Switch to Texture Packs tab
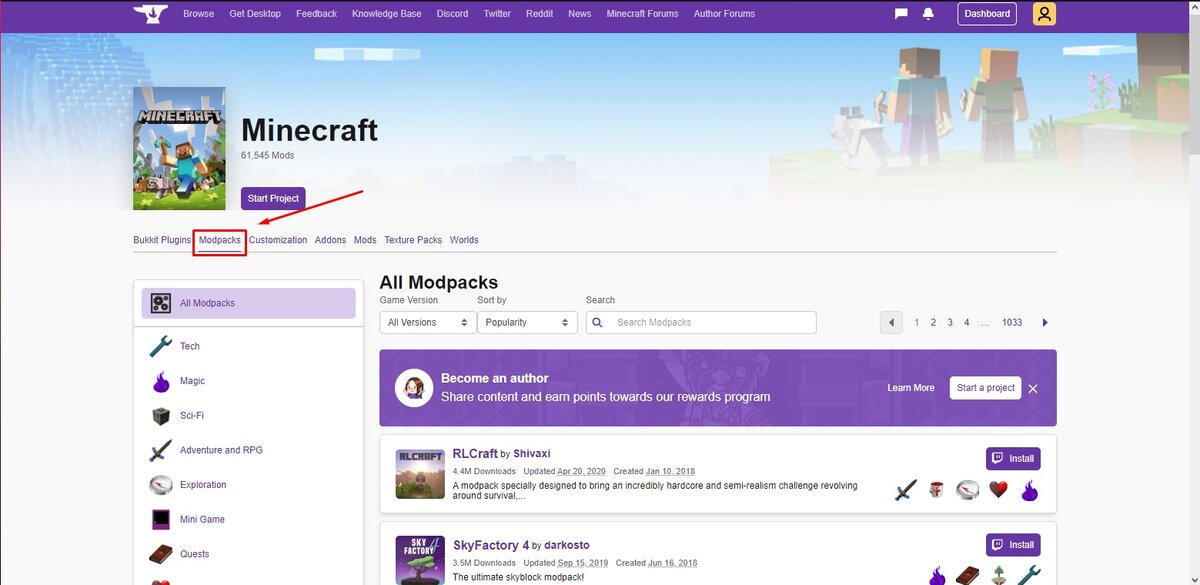Screen dimensions: 1200x585 [413, 240]
